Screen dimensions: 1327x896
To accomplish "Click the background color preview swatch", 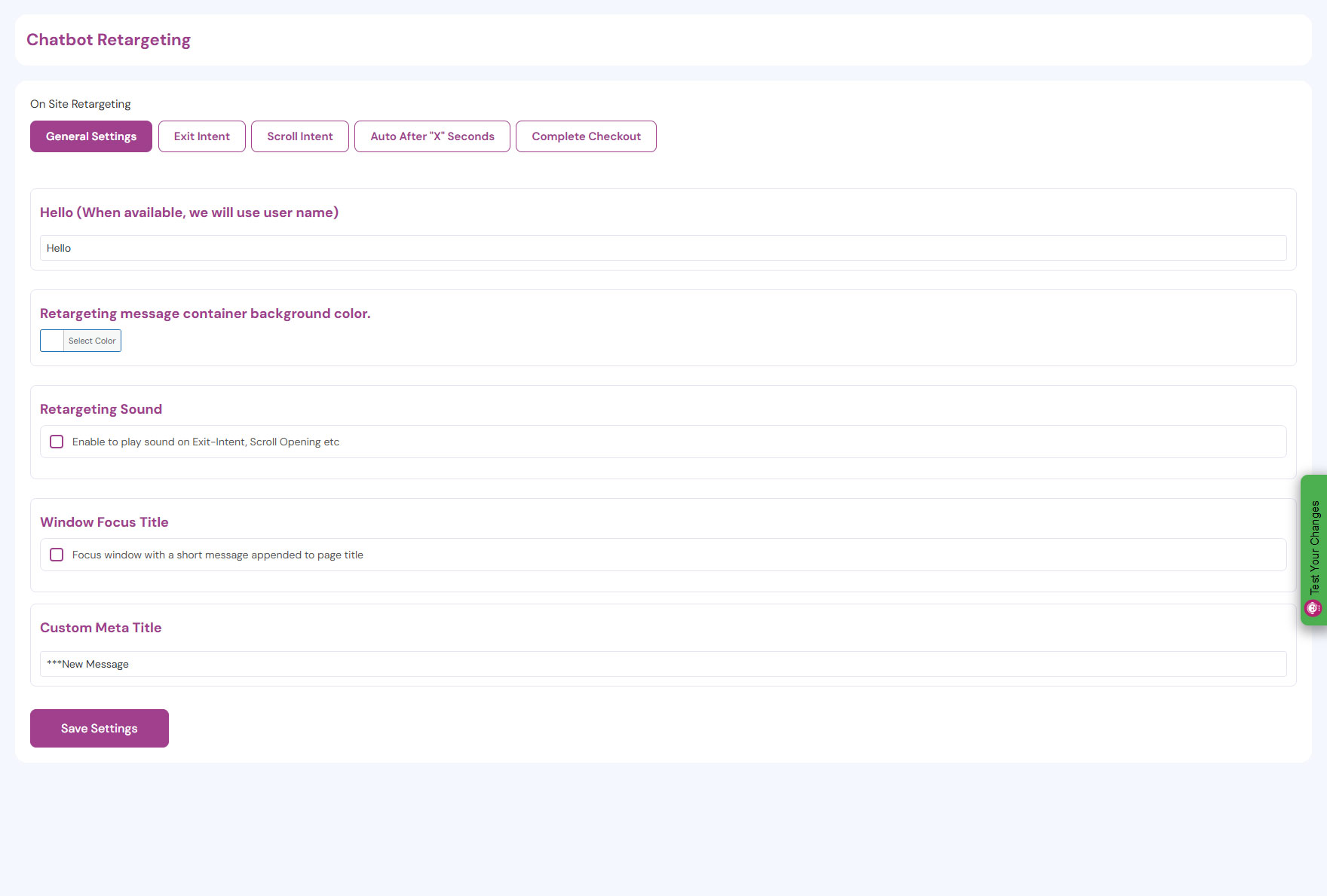I will pos(52,341).
